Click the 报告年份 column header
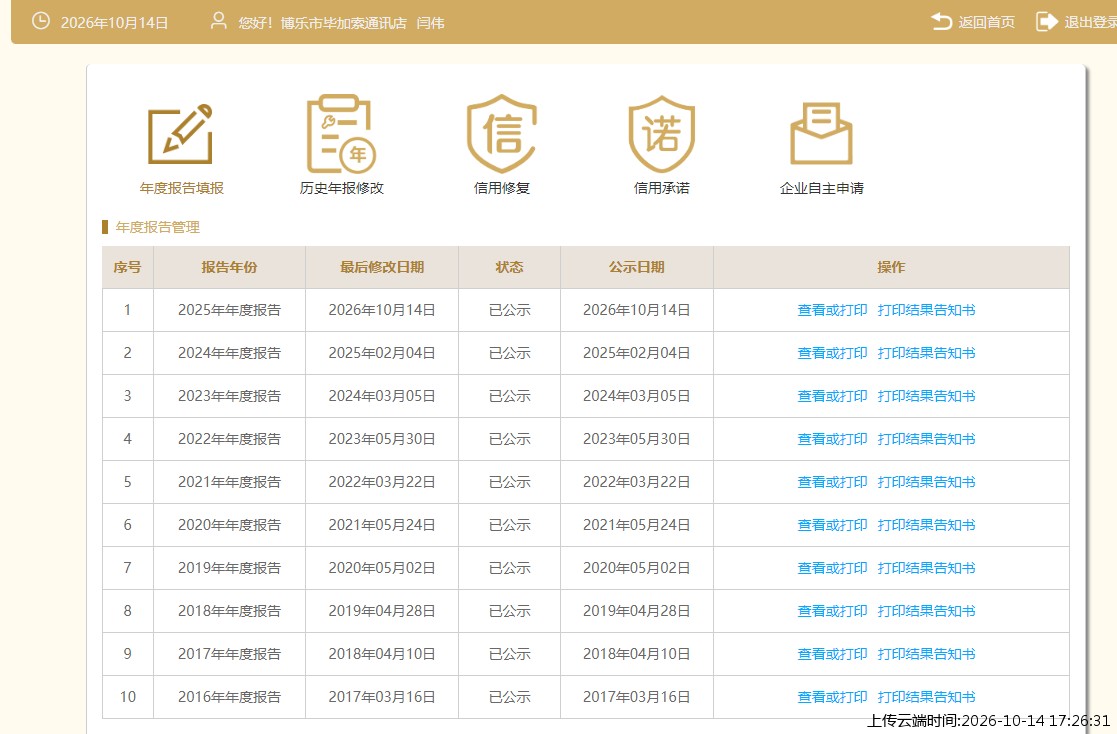Image resolution: width=1117 pixels, height=734 pixels. (x=229, y=267)
